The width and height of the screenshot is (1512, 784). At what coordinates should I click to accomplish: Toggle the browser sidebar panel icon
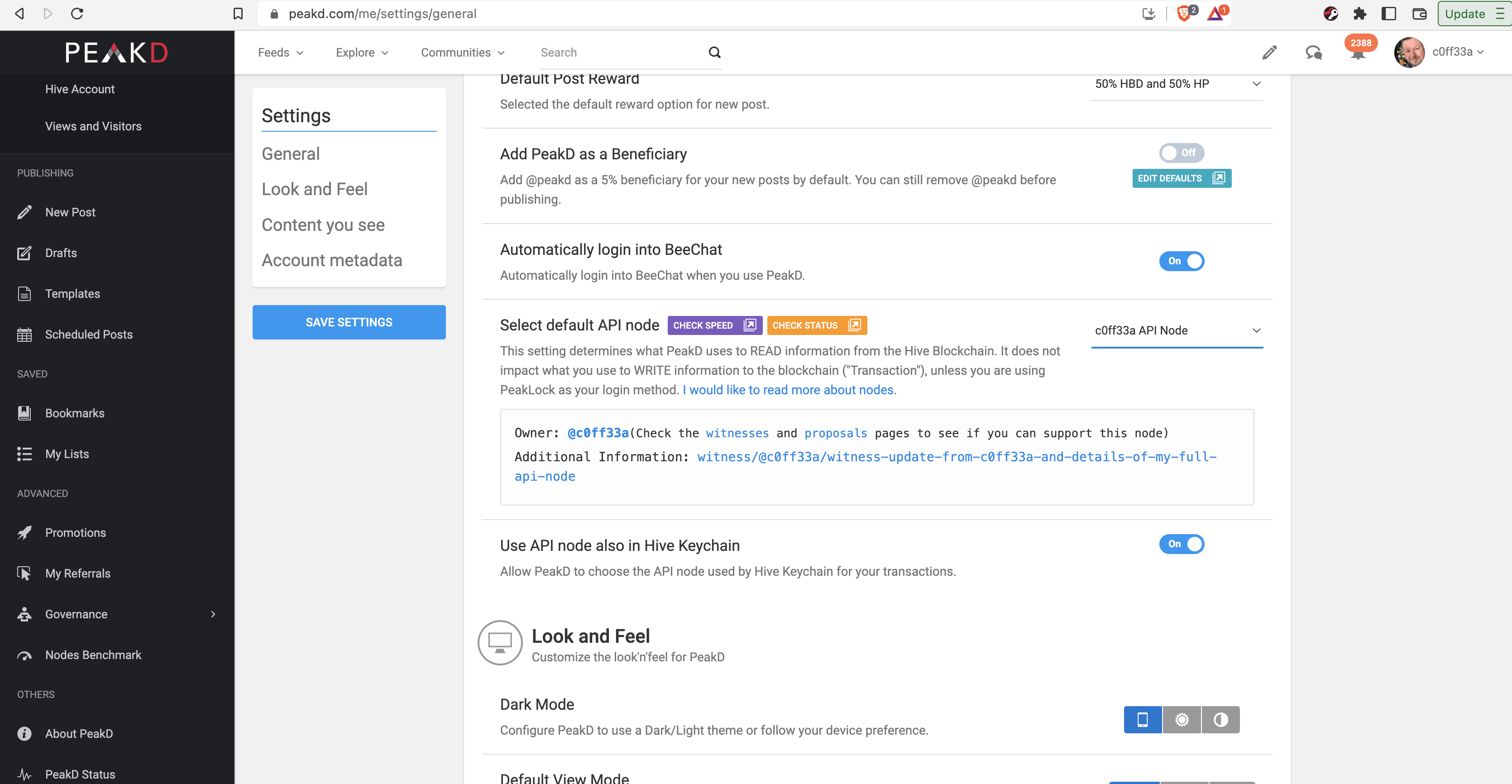point(1389,14)
